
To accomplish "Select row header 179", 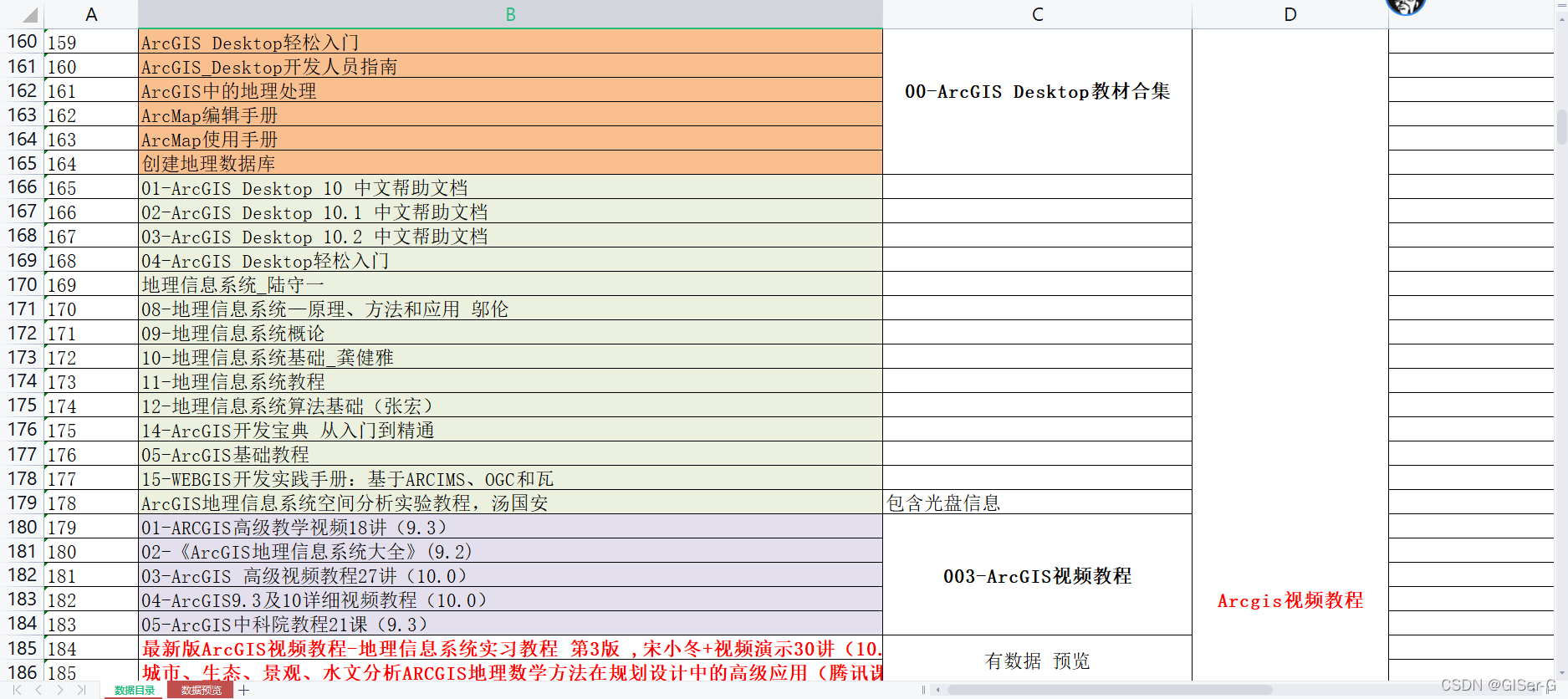I will (x=22, y=503).
